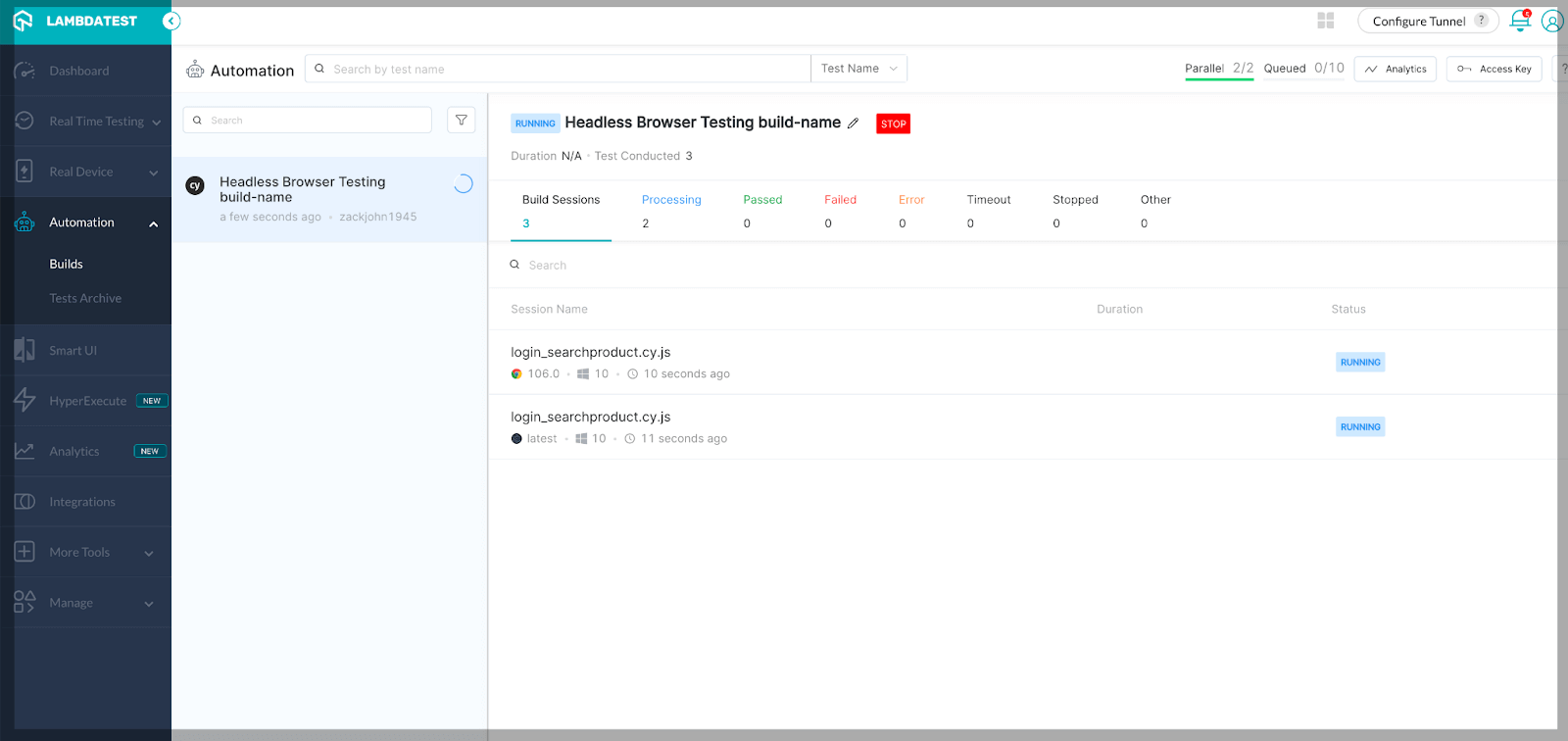Expand the Real Time Testing chevron

point(157,123)
